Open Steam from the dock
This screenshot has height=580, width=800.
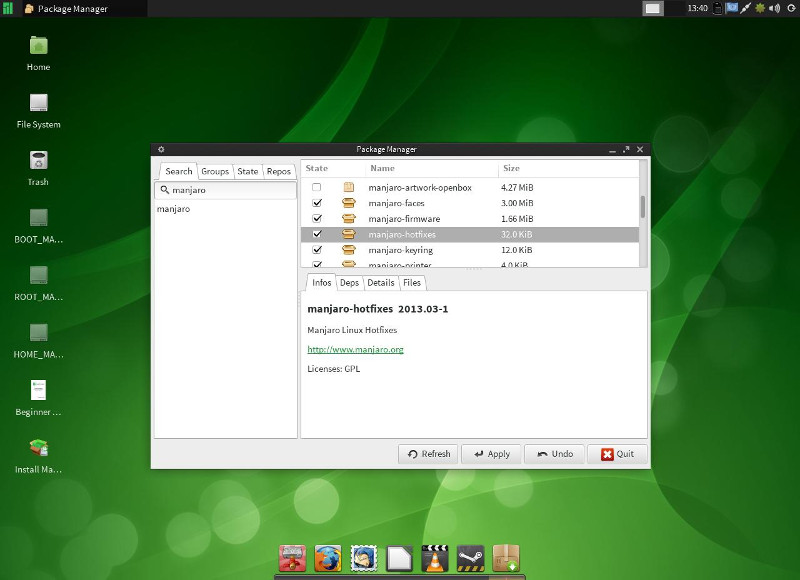coord(471,558)
